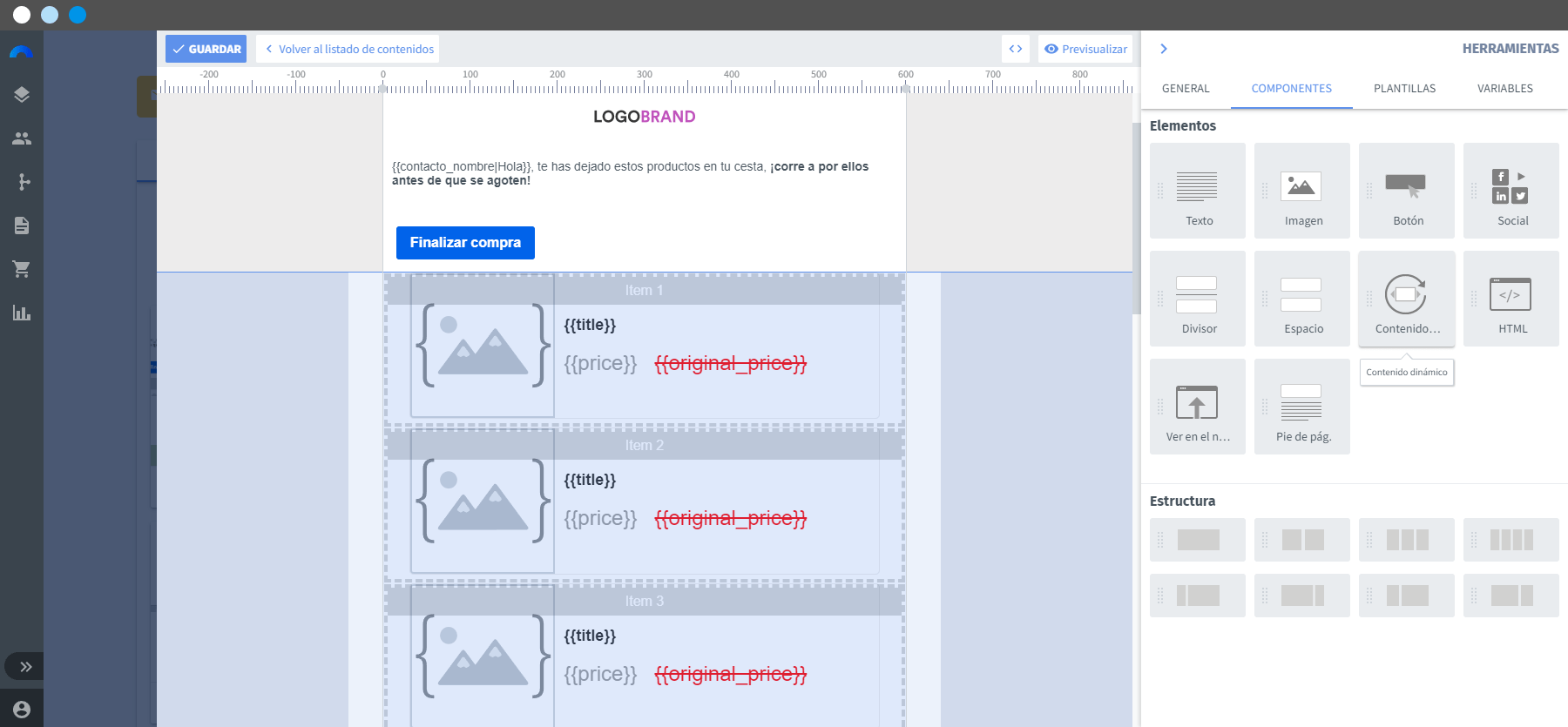Choose the 'Pie de pág.' element
Viewport: 1568px width, 727px height.
pyautogui.click(x=1302, y=407)
